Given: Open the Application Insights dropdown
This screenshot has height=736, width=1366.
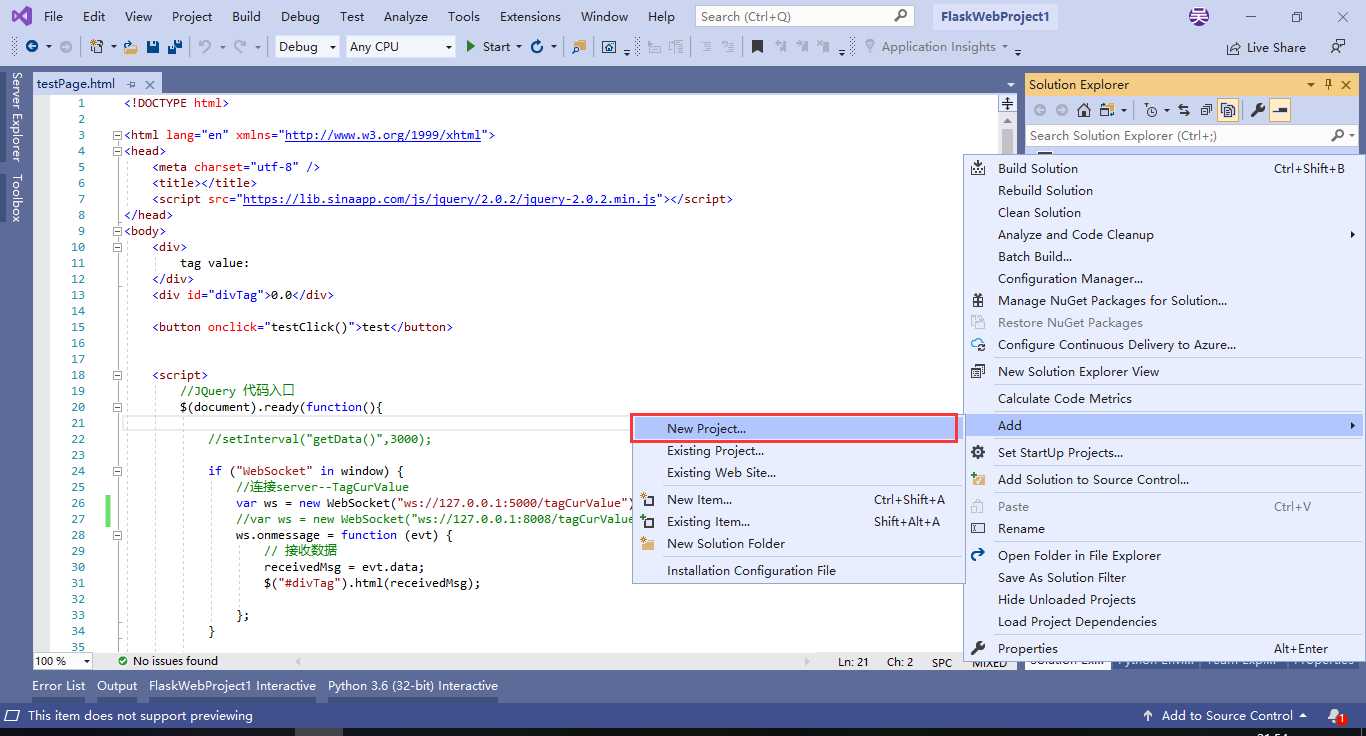Looking at the screenshot, I should 1004,47.
